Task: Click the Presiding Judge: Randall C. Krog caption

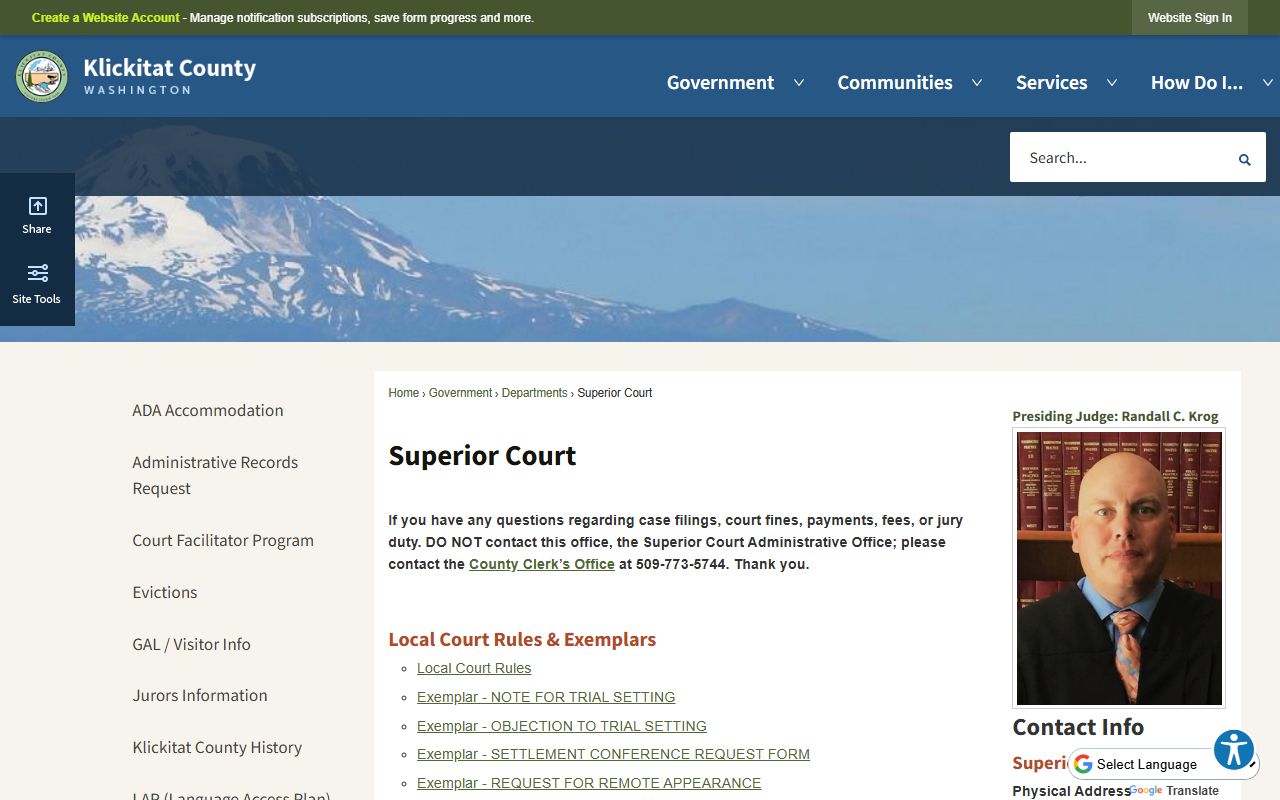Action: 1115,416
